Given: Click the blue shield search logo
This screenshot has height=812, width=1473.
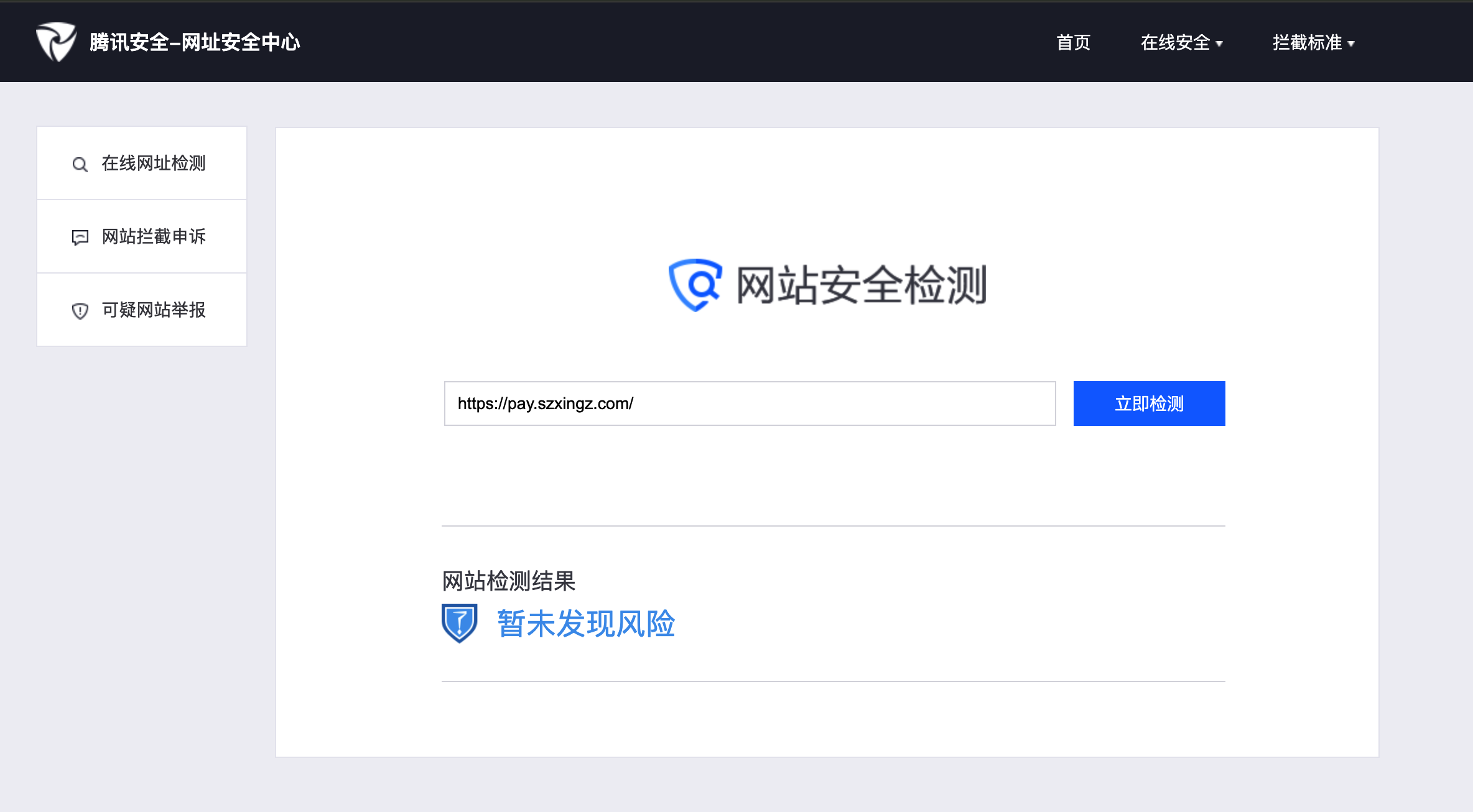Looking at the screenshot, I should point(695,285).
